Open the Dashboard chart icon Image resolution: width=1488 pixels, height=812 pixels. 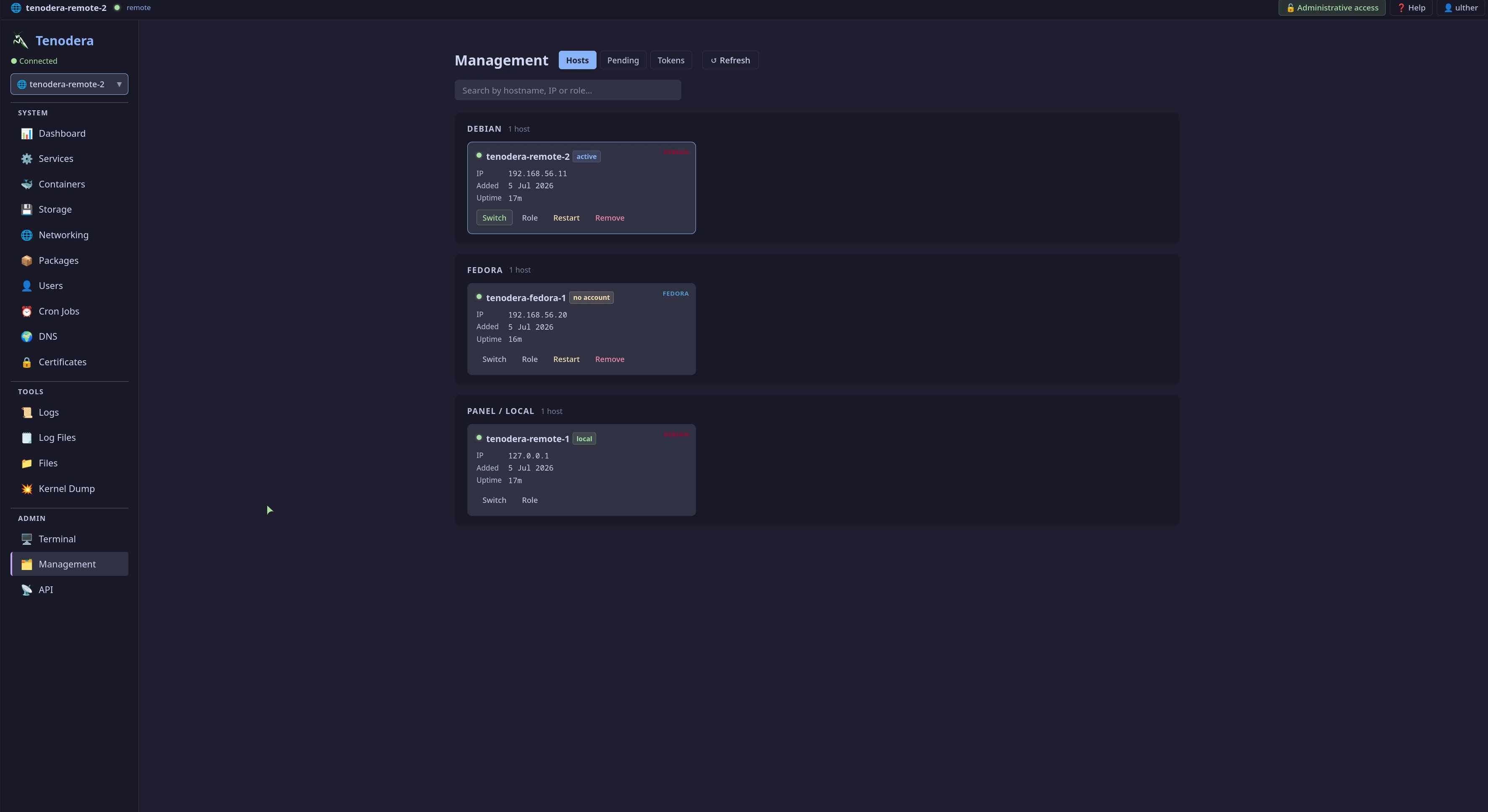tap(26, 133)
